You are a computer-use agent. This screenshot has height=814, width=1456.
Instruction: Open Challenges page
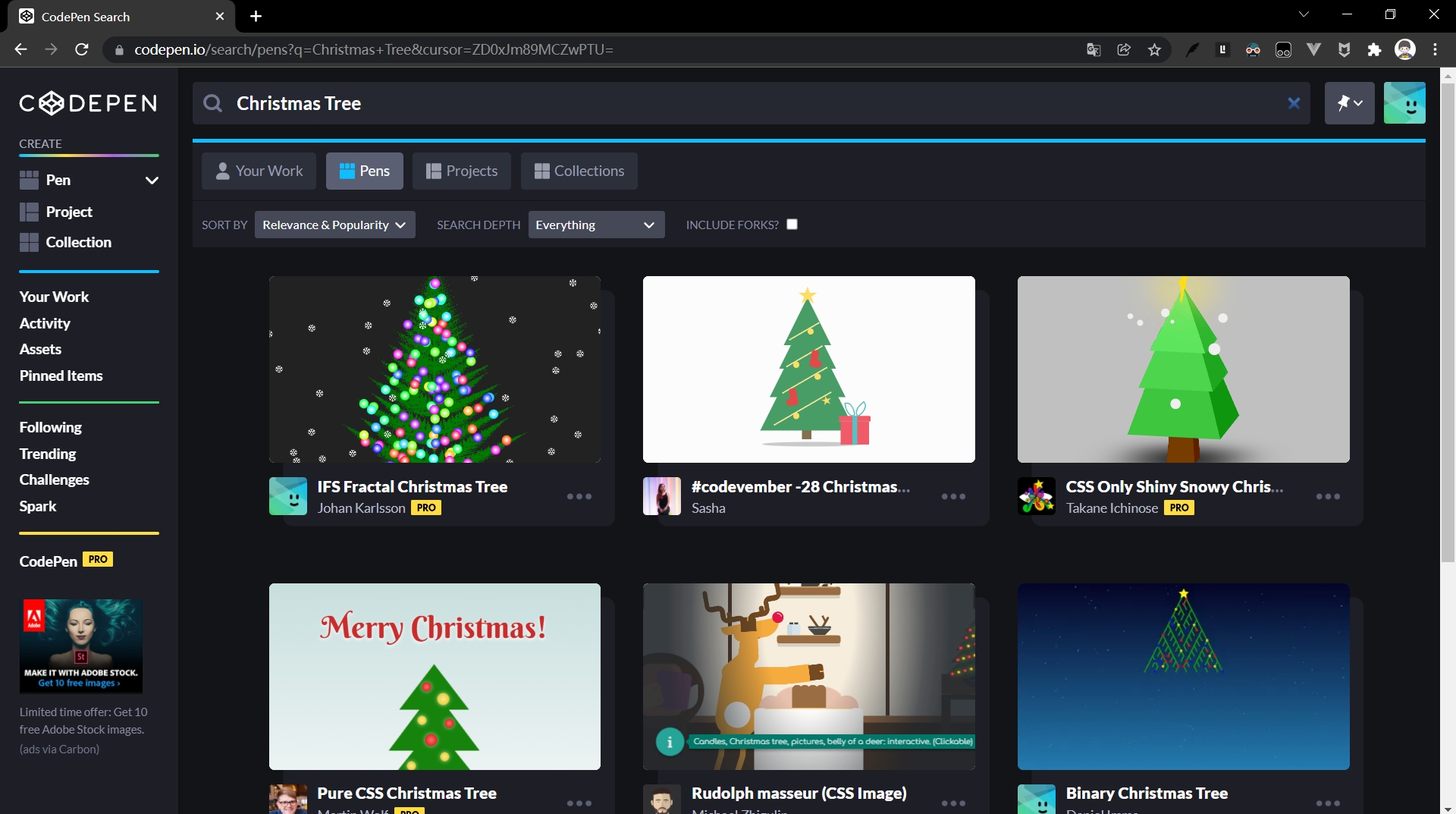click(x=54, y=479)
